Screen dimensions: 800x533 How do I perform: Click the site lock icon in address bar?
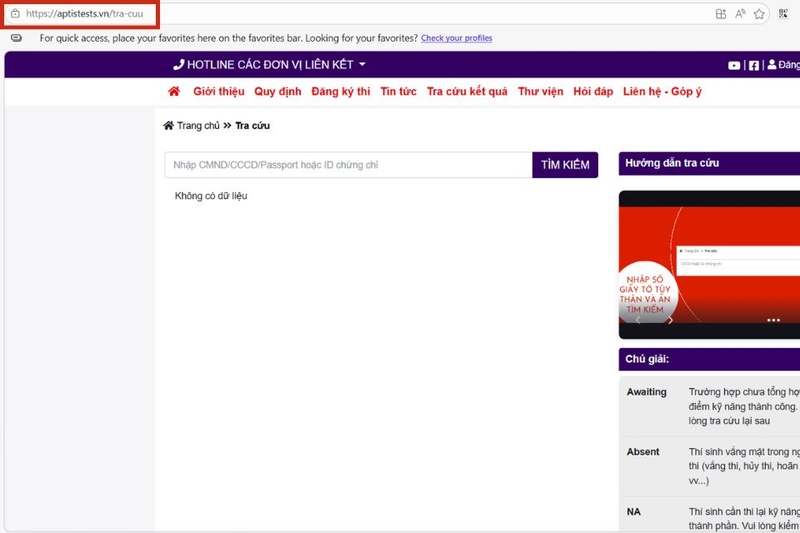coord(15,14)
